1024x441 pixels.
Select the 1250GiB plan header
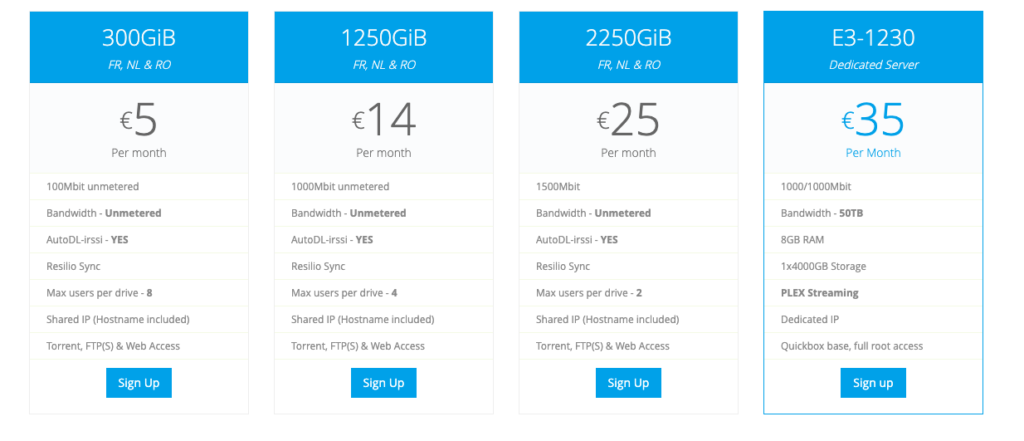click(x=383, y=47)
